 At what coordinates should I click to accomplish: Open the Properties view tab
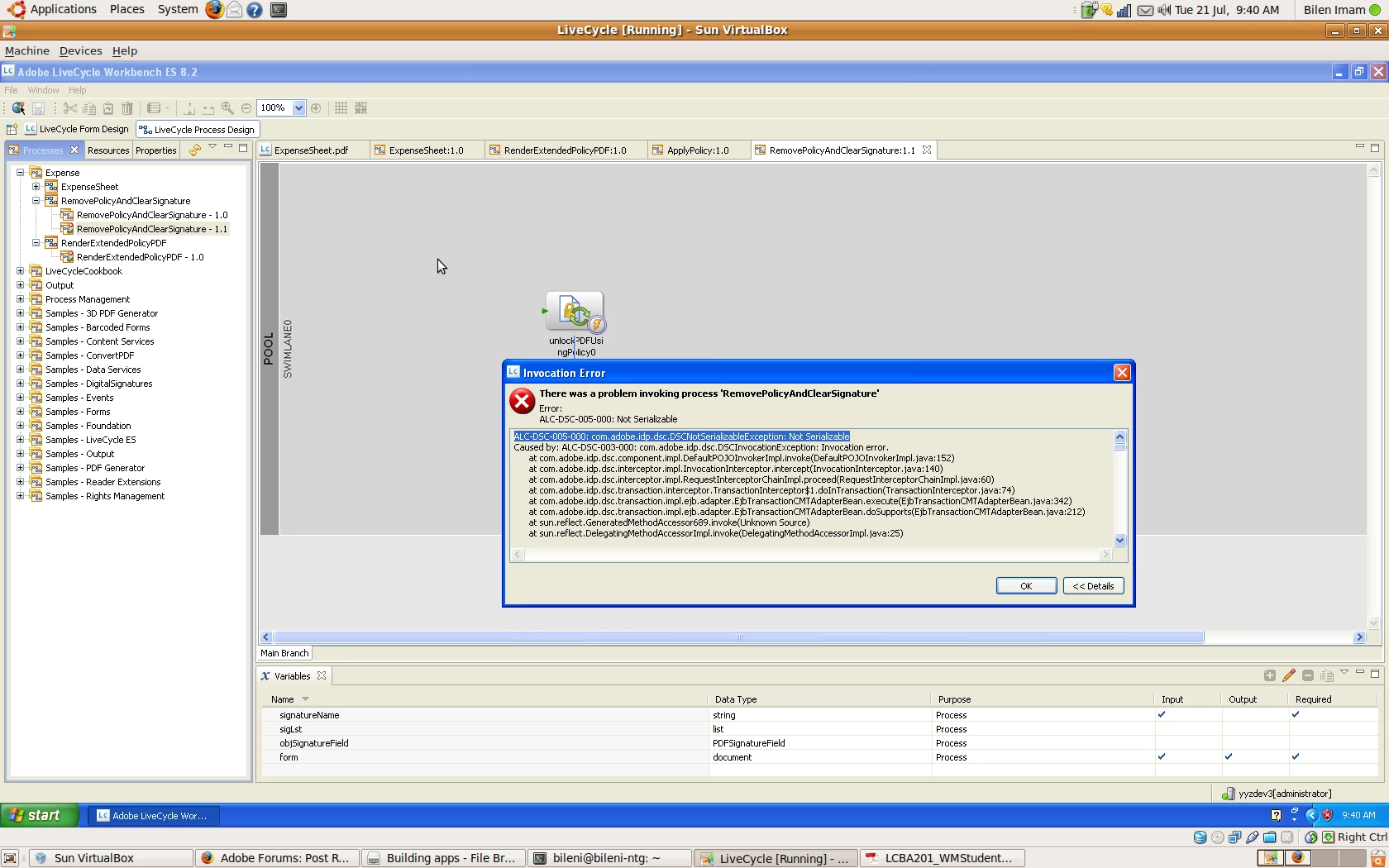[x=155, y=150]
